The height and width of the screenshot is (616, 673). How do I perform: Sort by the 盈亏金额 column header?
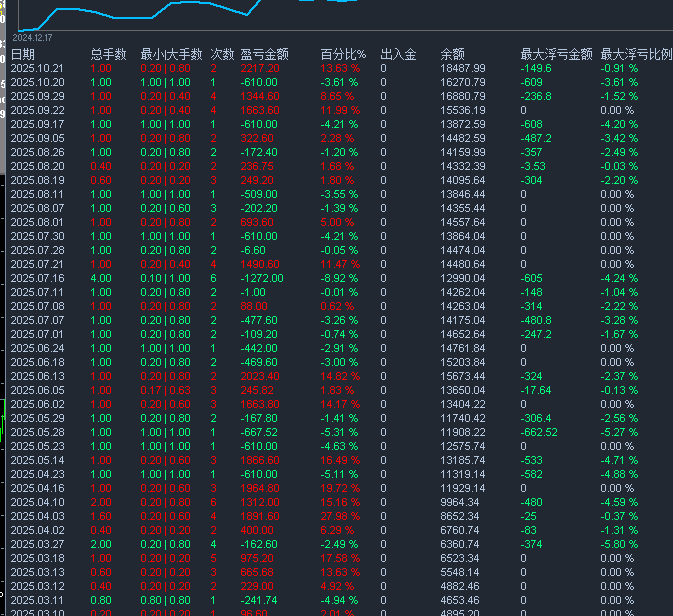[265, 54]
